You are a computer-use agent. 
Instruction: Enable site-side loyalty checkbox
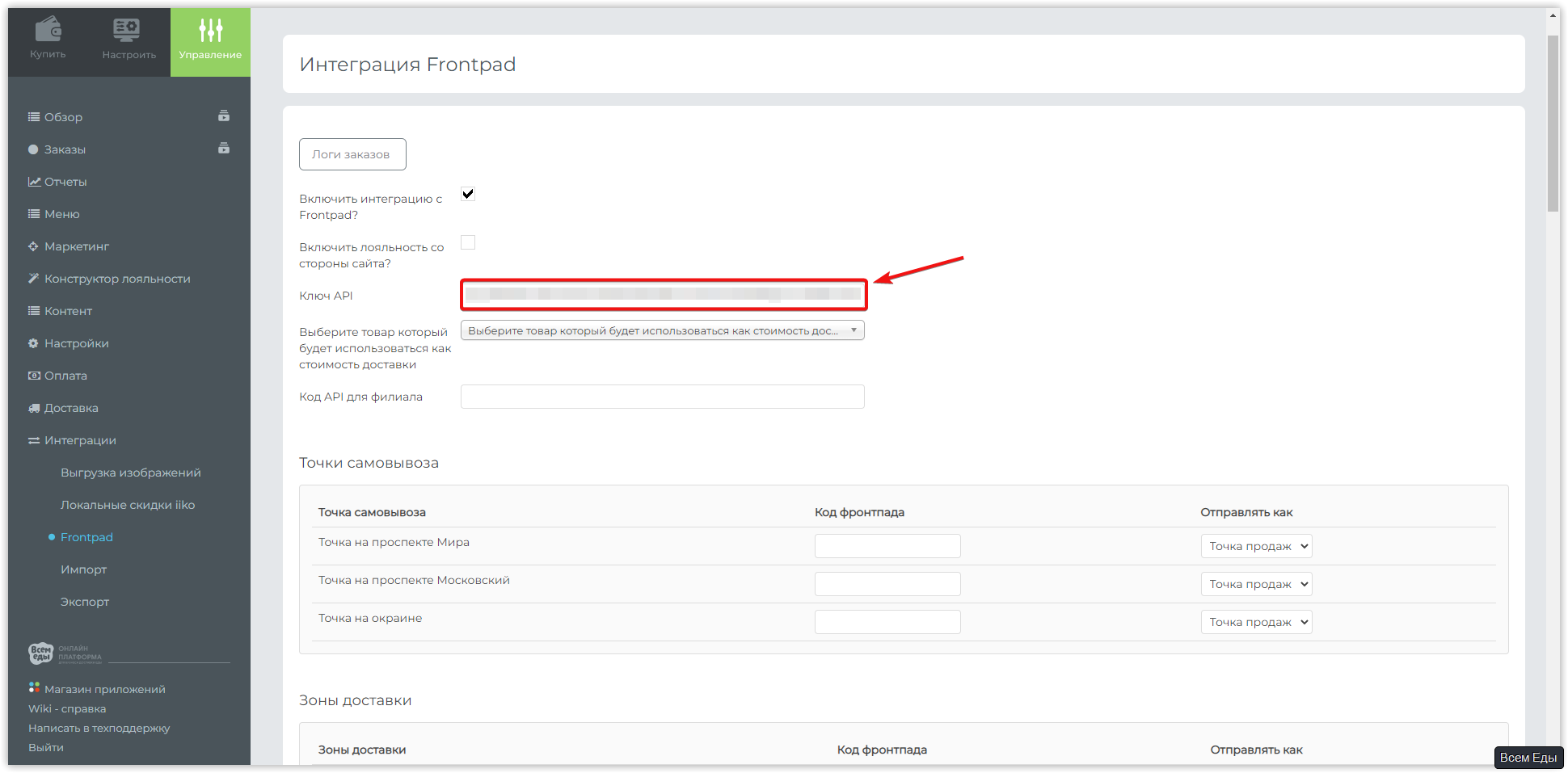point(468,242)
